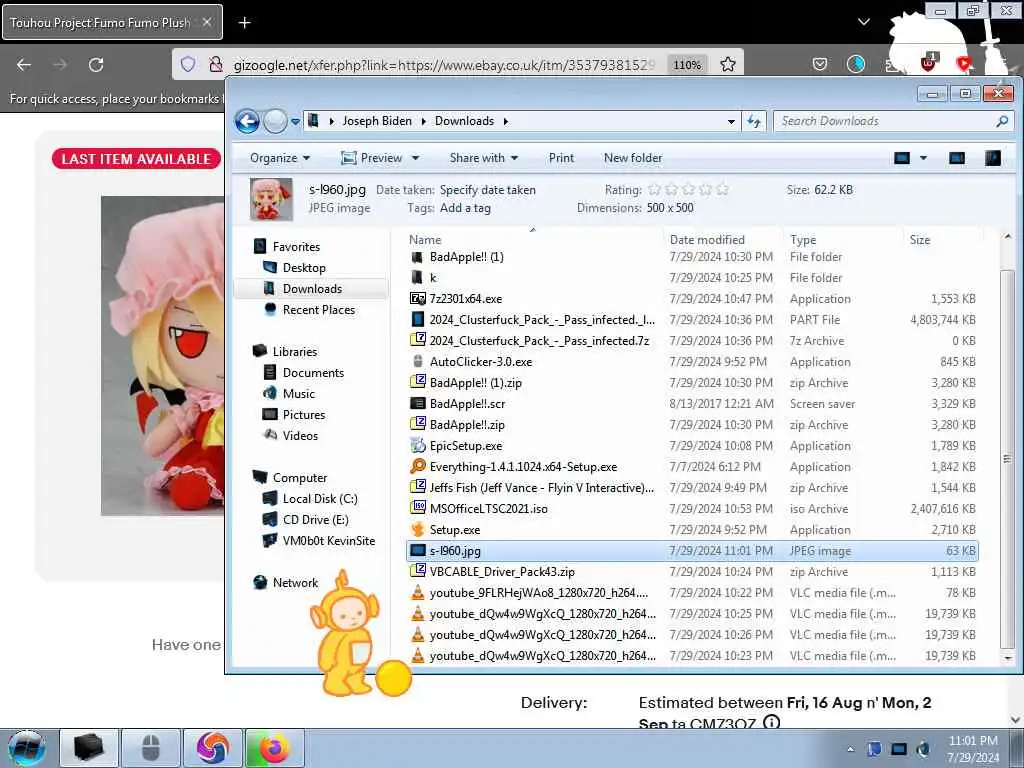
Task: Open the Share with menu
Action: point(483,158)
